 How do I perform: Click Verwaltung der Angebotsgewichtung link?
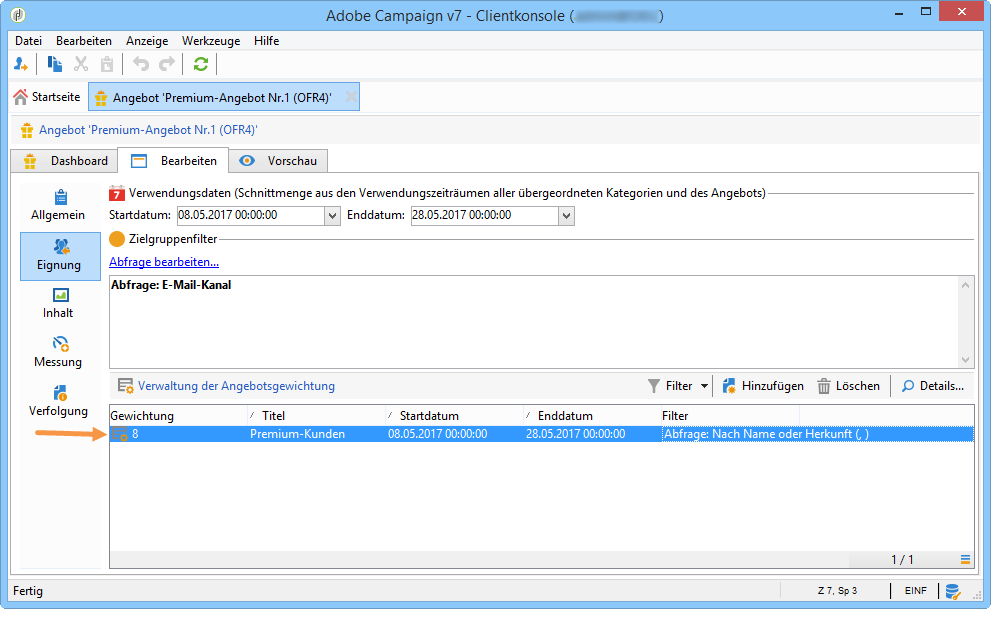pyautogui.click(x=236, y=386)
